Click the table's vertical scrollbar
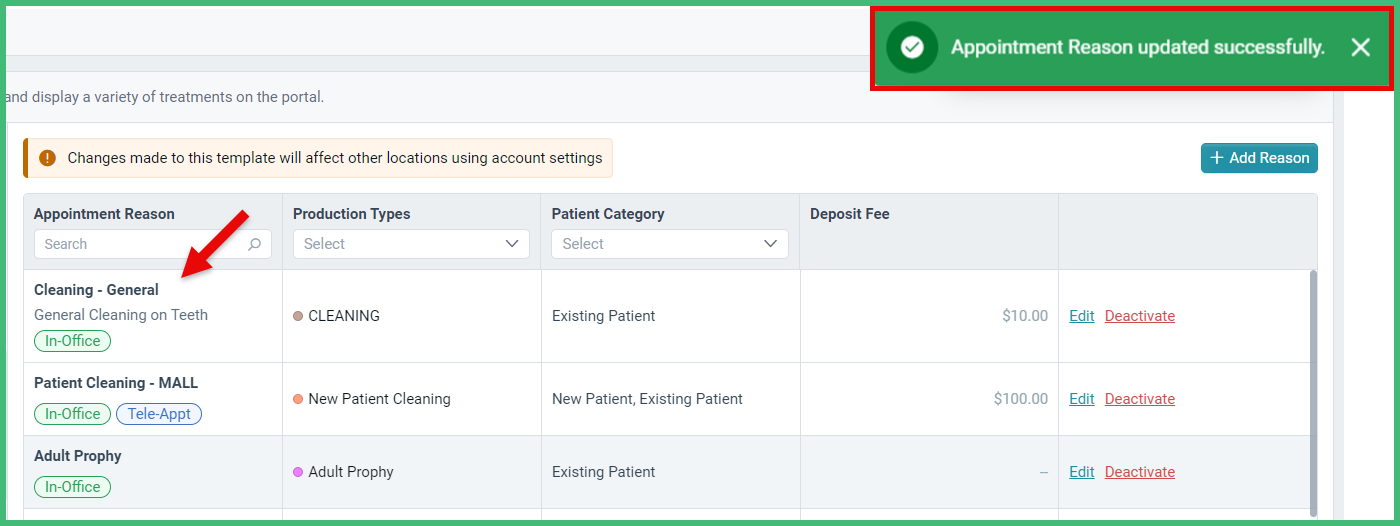The width and height of the screenshot is (1400, 526). [x=1312, y=390]
